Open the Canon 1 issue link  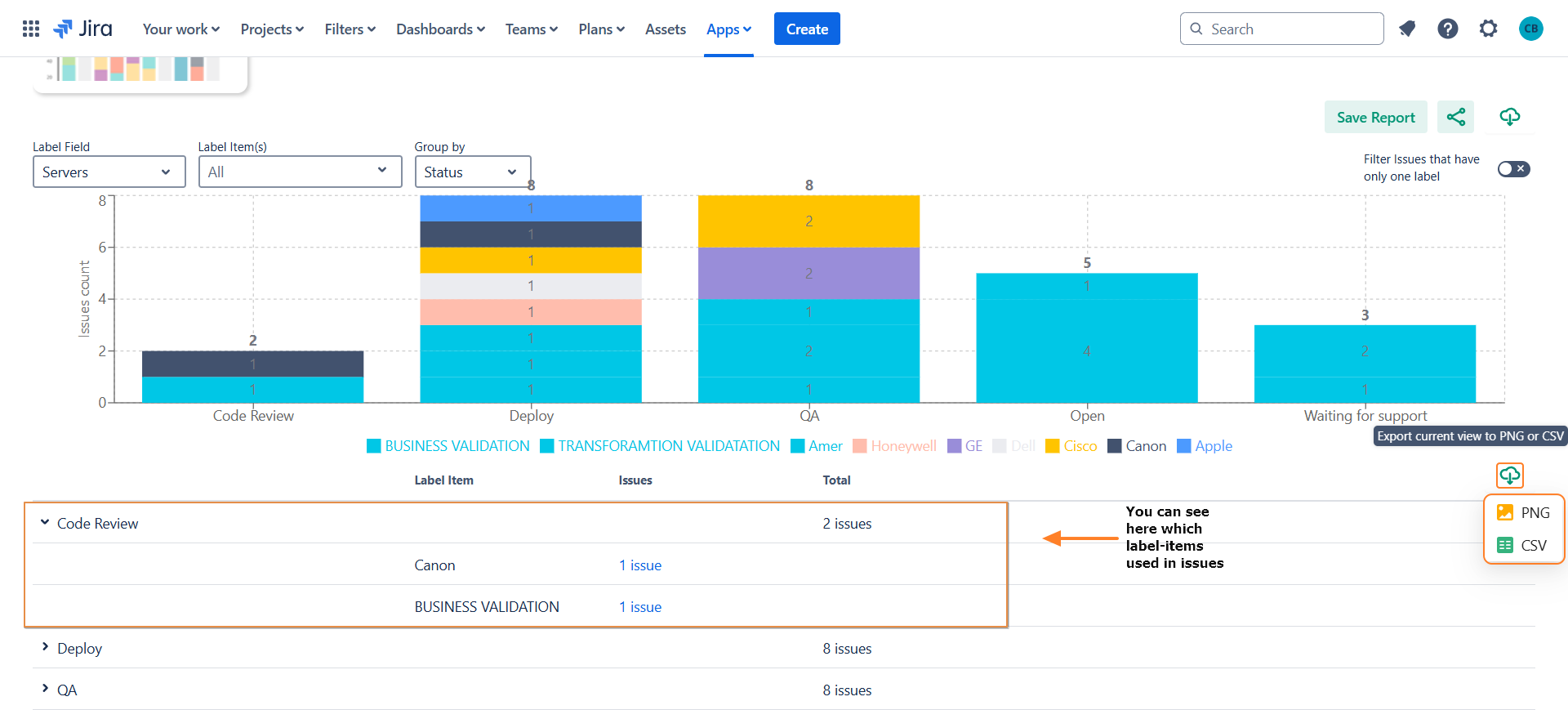pyautogui.click(x=640, y=565)
